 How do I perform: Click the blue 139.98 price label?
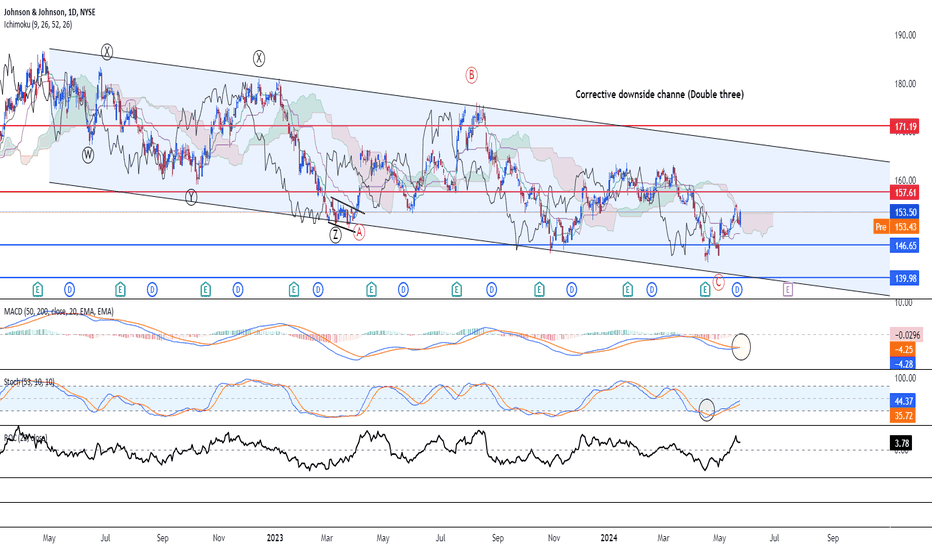904,278
